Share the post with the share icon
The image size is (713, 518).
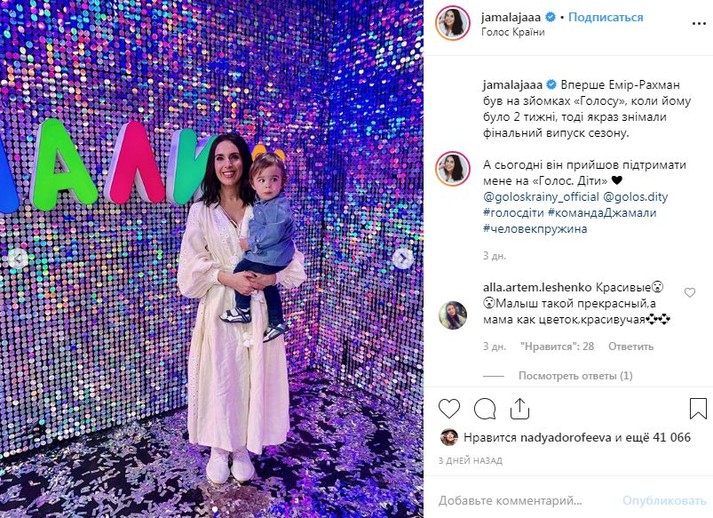pyautogui.click(x=520, y=408)
